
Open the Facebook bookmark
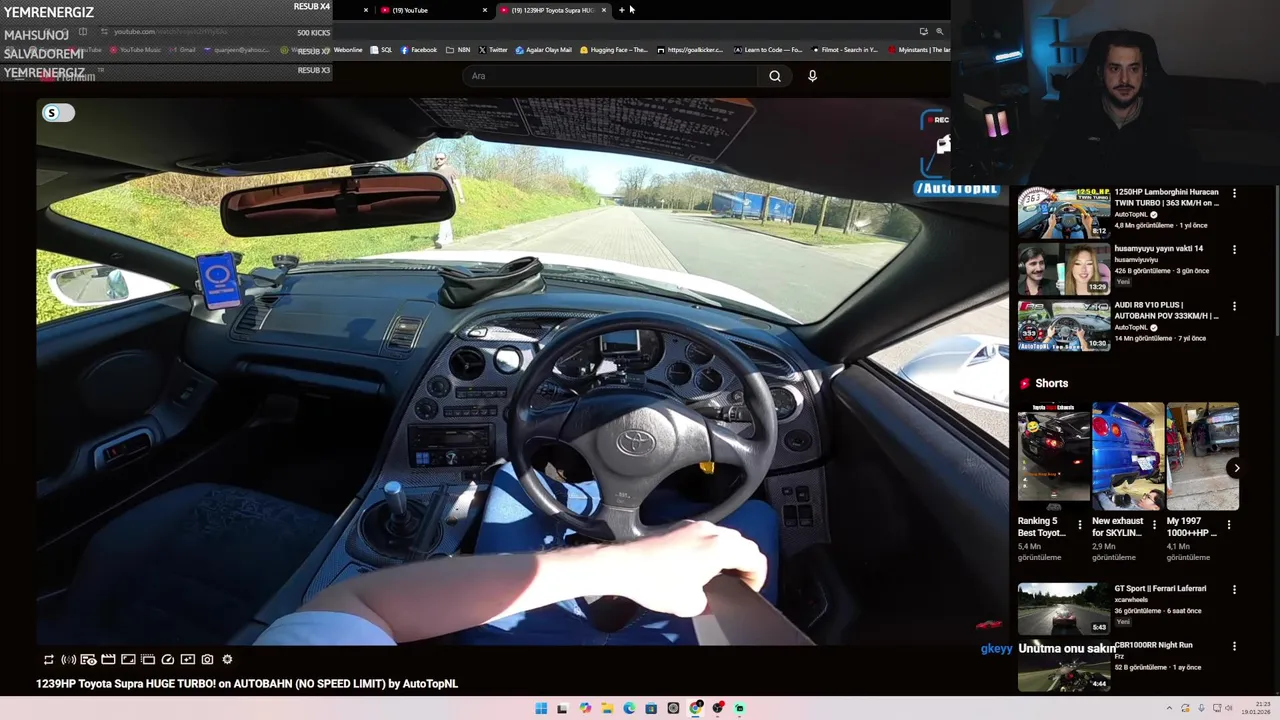(418, 50)
